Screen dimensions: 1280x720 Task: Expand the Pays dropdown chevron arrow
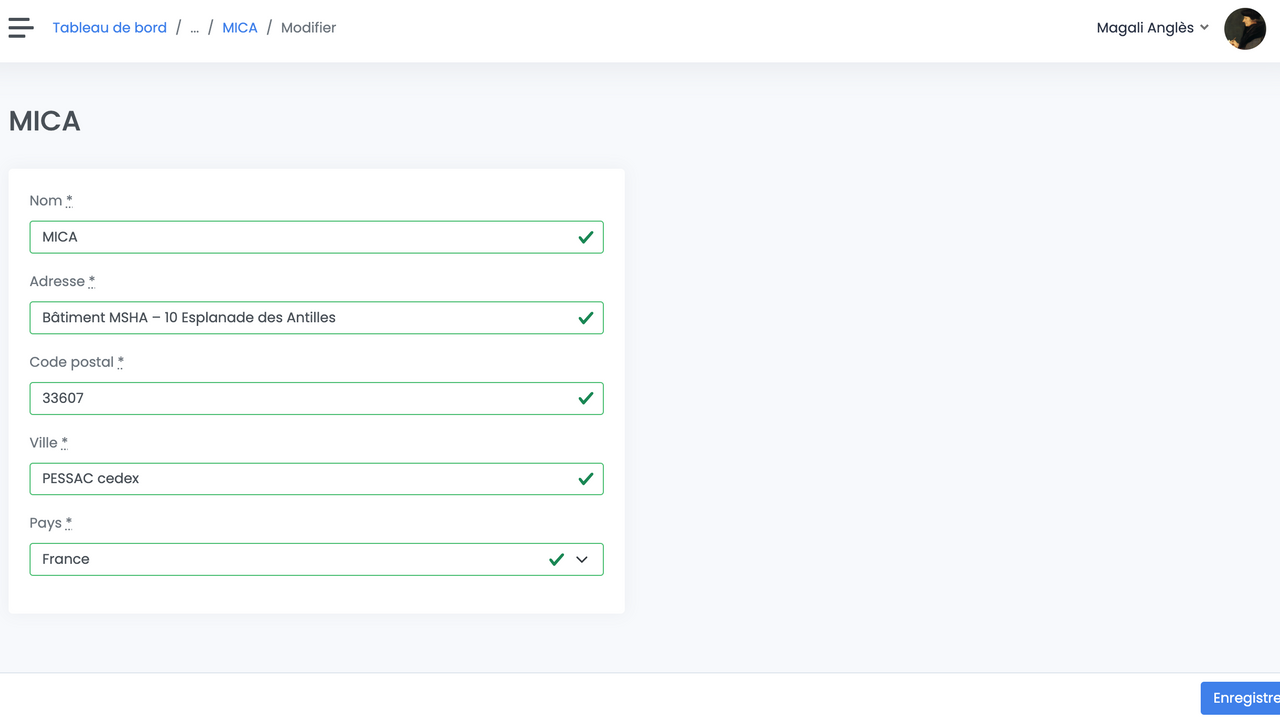(x=582, y=559)
